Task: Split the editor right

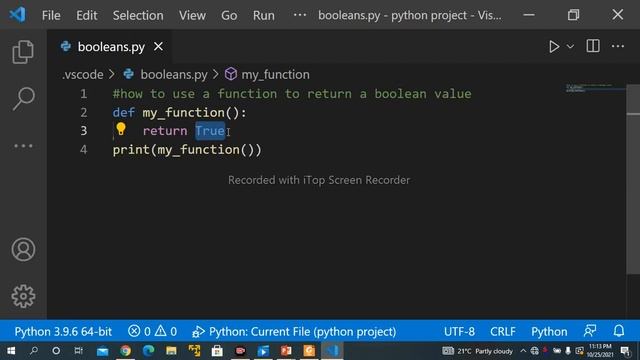Action: pos(593,46)
